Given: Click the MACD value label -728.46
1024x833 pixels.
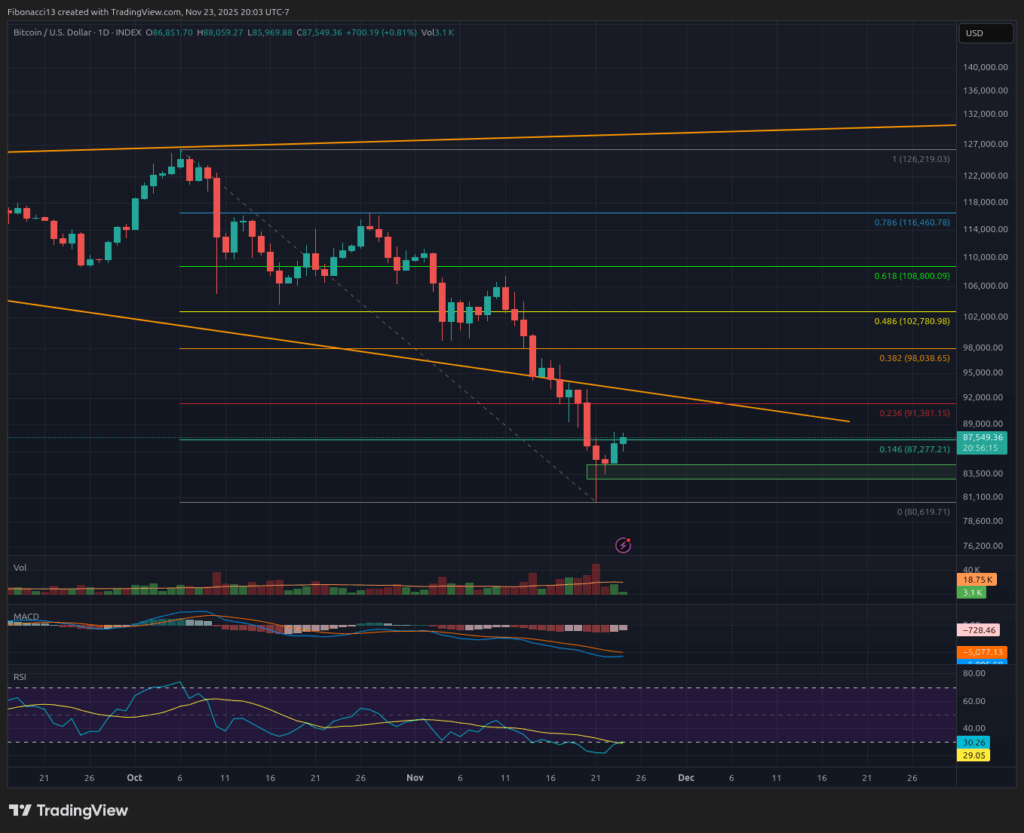Looking at the screenshot, I should (x=977, y=630).
